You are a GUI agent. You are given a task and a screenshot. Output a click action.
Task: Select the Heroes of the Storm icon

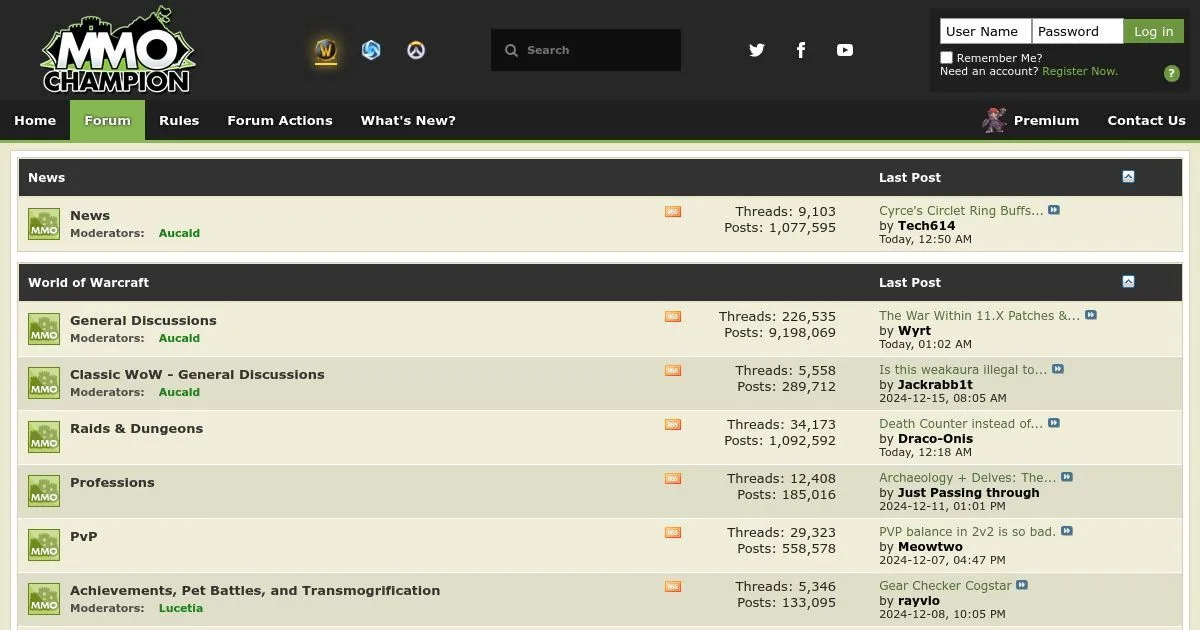tap(371, 50)
